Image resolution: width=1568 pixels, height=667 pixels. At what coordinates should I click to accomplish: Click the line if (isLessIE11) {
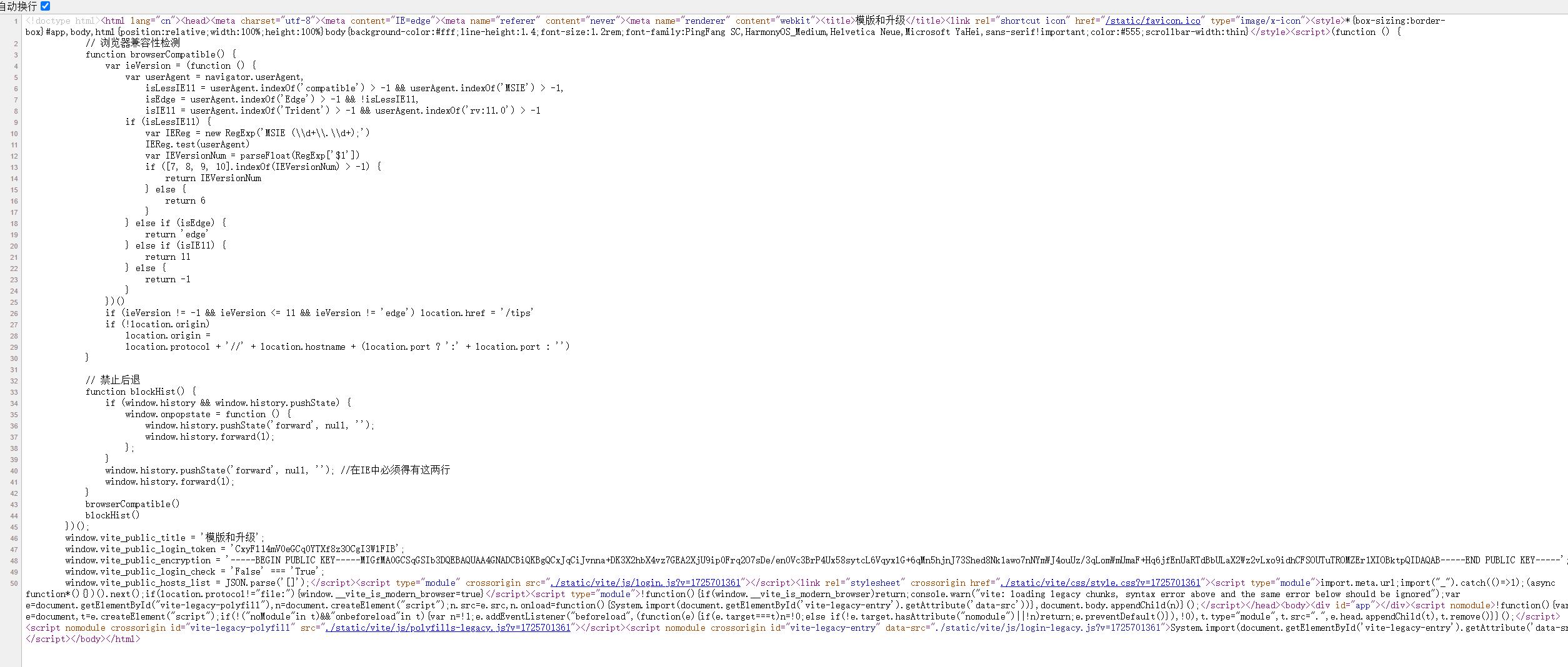[x=168, y=122]
